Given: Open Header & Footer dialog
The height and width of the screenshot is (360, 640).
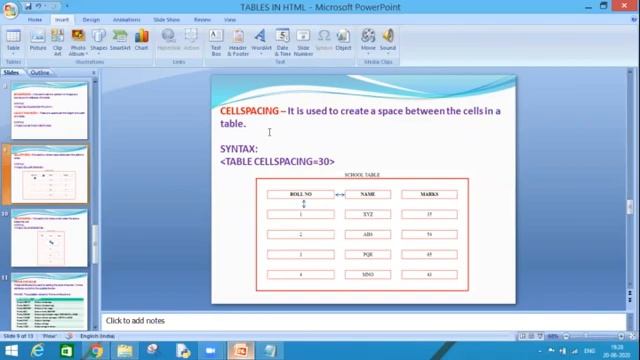Looking at the screenshot, I should (x=238, y=42).
